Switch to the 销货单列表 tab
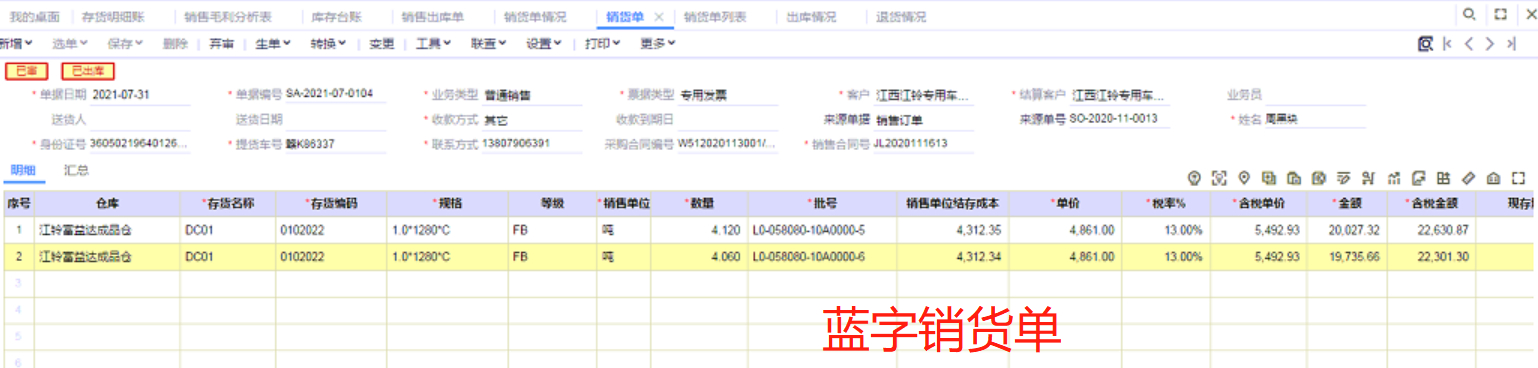 715,17
